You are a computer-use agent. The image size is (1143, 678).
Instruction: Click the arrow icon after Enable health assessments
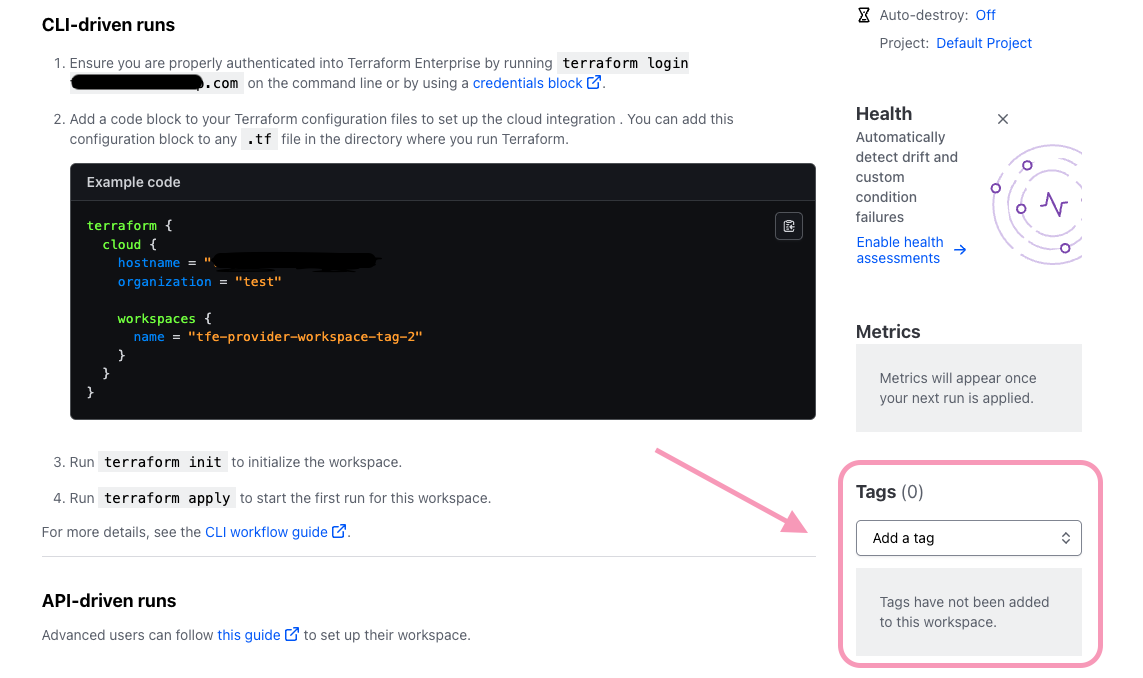(960, 250)
